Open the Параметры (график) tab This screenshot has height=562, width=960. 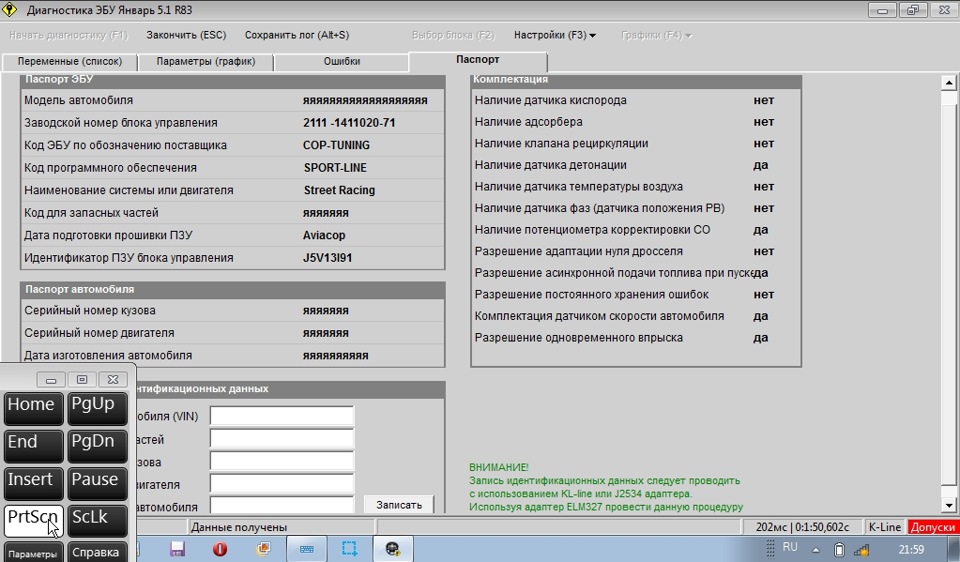[206, 62]
